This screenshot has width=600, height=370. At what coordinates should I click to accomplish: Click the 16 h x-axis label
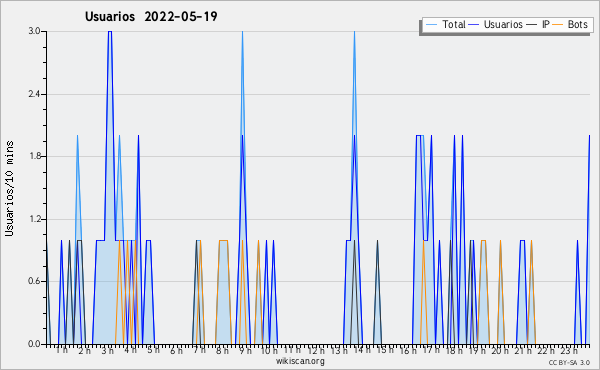[x=408, y=350]
